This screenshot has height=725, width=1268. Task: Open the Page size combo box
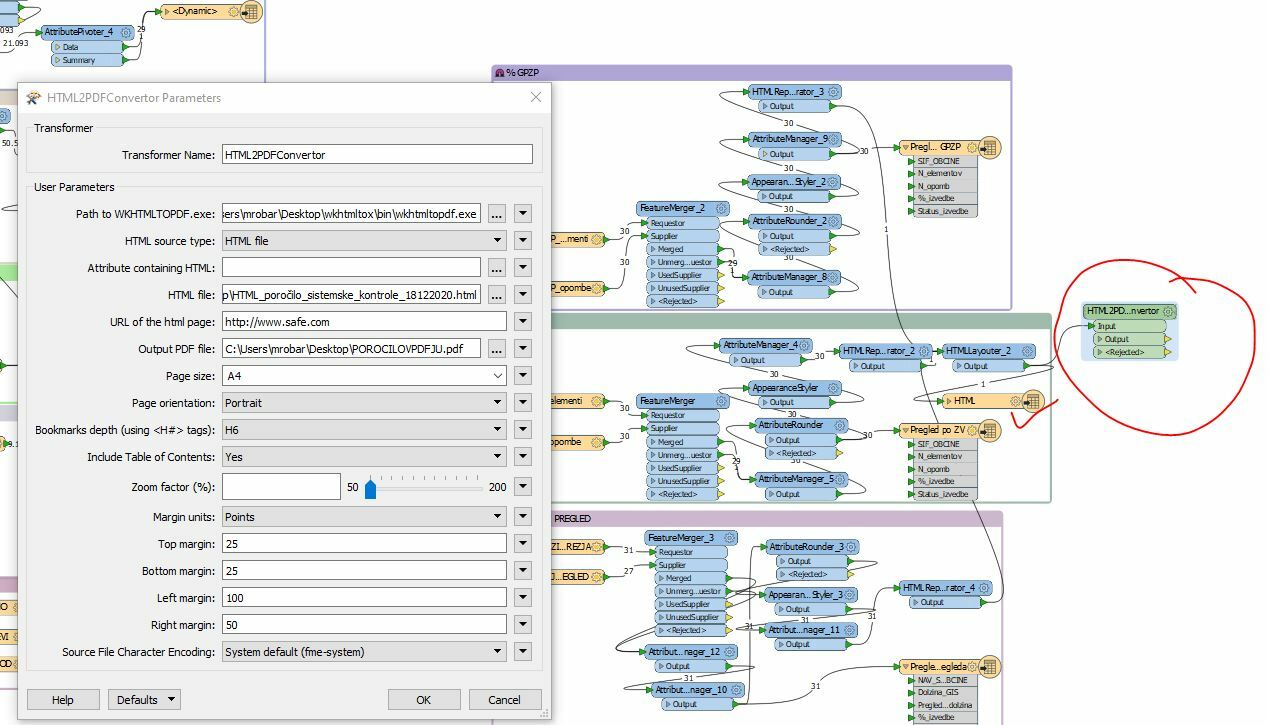point(364,376)
